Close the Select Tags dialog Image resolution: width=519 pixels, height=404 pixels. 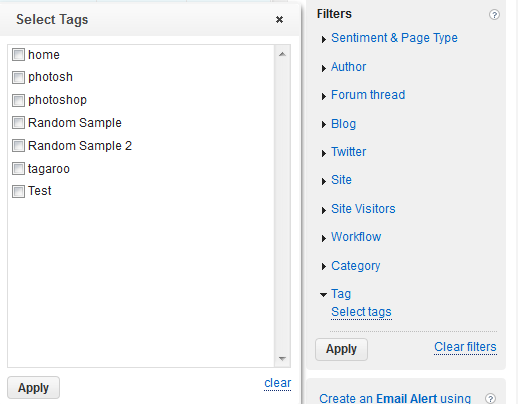point(279,20)
